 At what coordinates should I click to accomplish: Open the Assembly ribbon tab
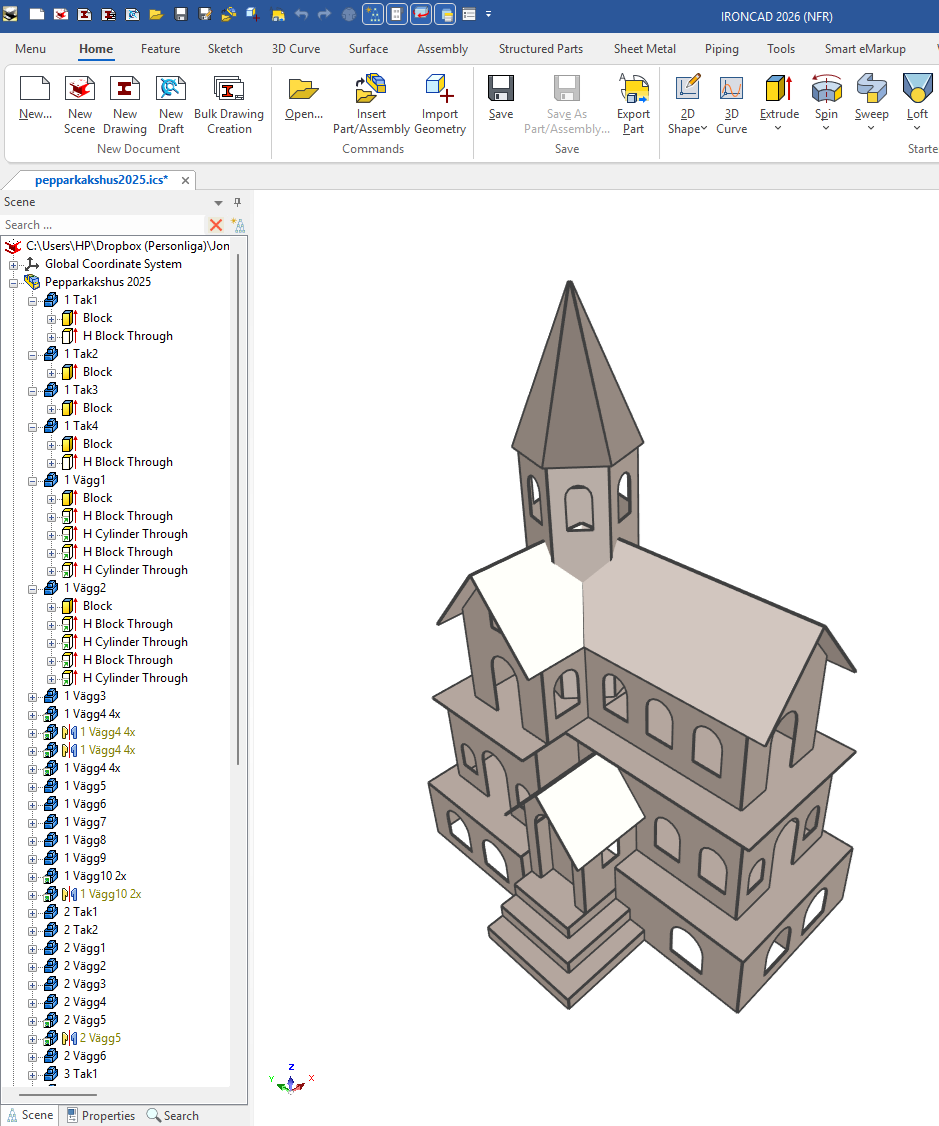coord(442,49)
